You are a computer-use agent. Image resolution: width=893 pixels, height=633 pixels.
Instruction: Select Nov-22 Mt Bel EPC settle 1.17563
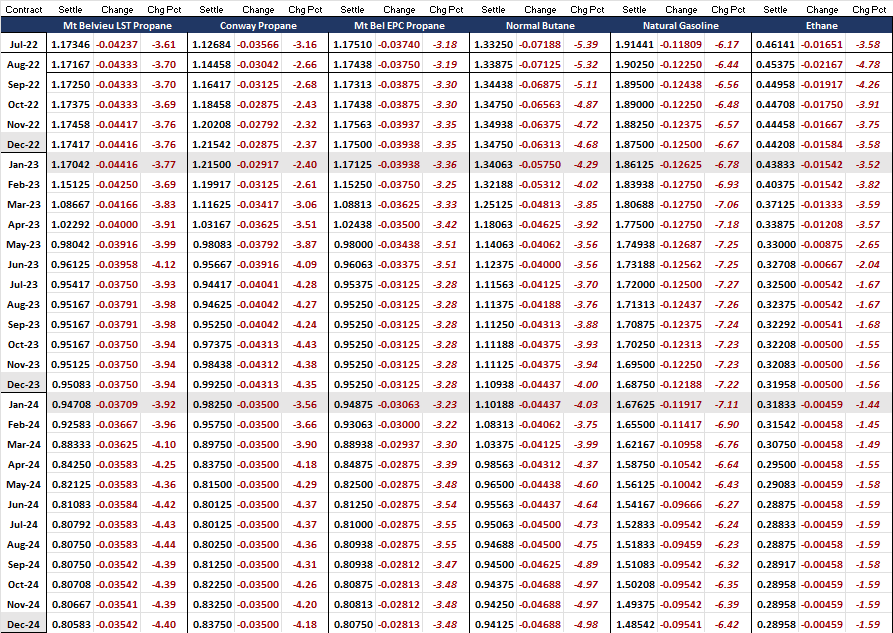353,125
